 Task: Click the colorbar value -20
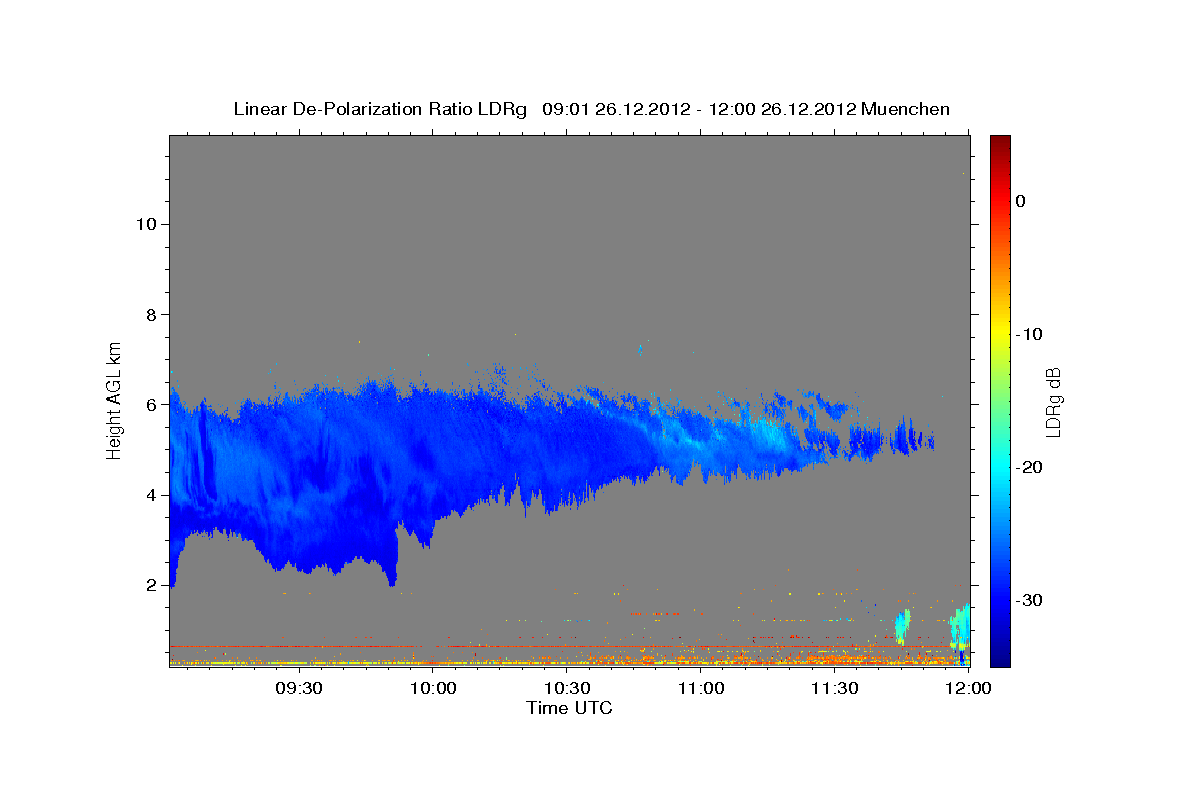coord(1028,467)
